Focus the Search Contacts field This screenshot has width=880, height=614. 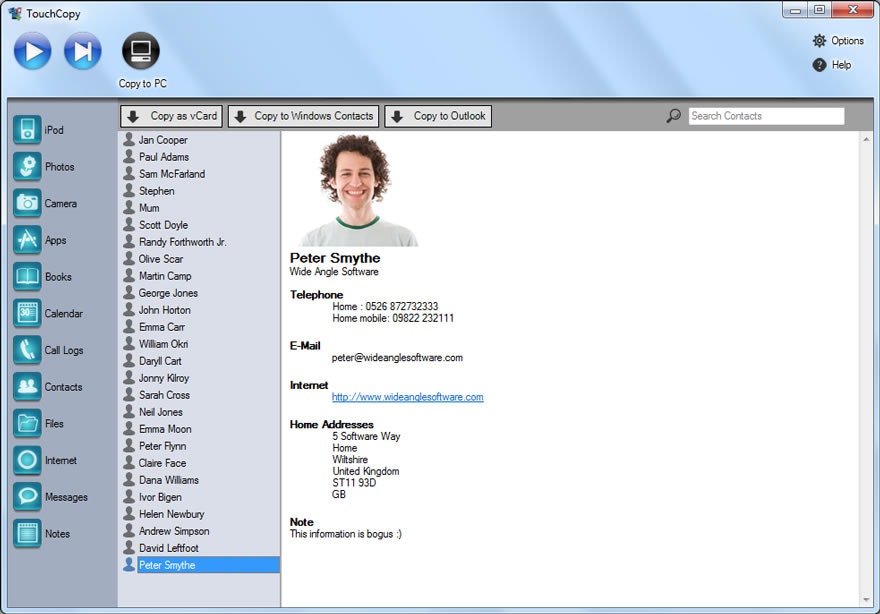point(766,116)
